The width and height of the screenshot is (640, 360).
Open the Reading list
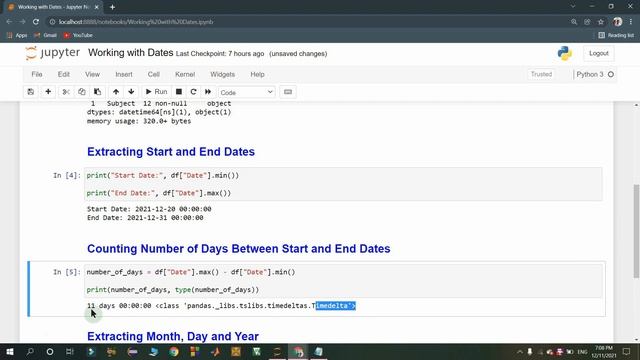pyautogui.click(x=616, y=36)
